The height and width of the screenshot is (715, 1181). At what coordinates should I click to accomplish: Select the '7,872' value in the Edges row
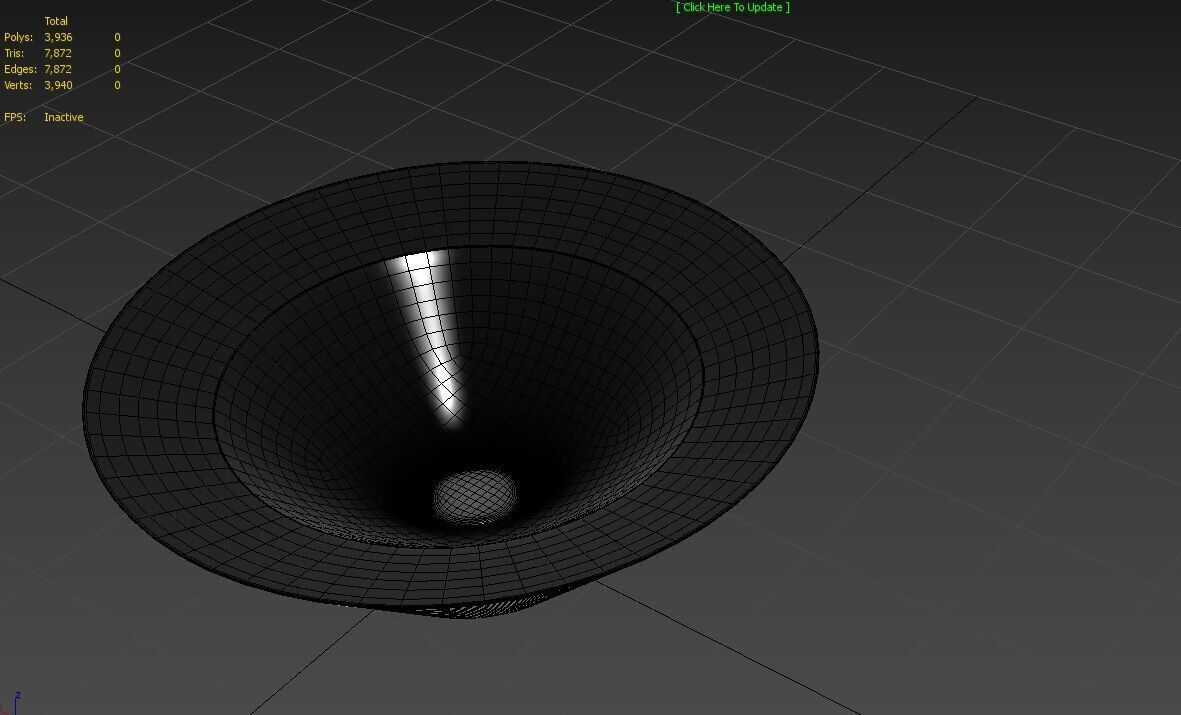58,69
